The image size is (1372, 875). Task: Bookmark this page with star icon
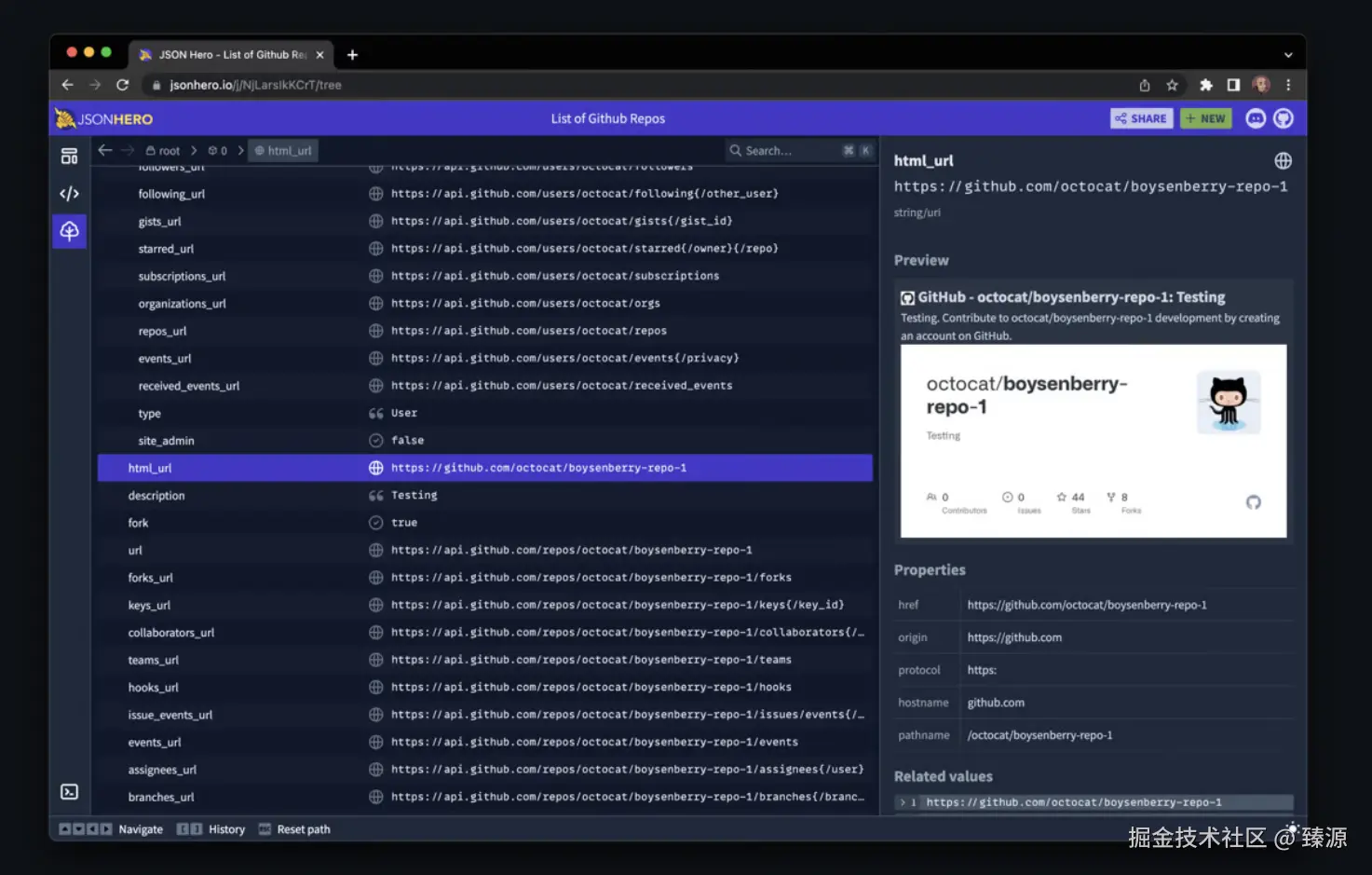click(x=1172, y=85)
